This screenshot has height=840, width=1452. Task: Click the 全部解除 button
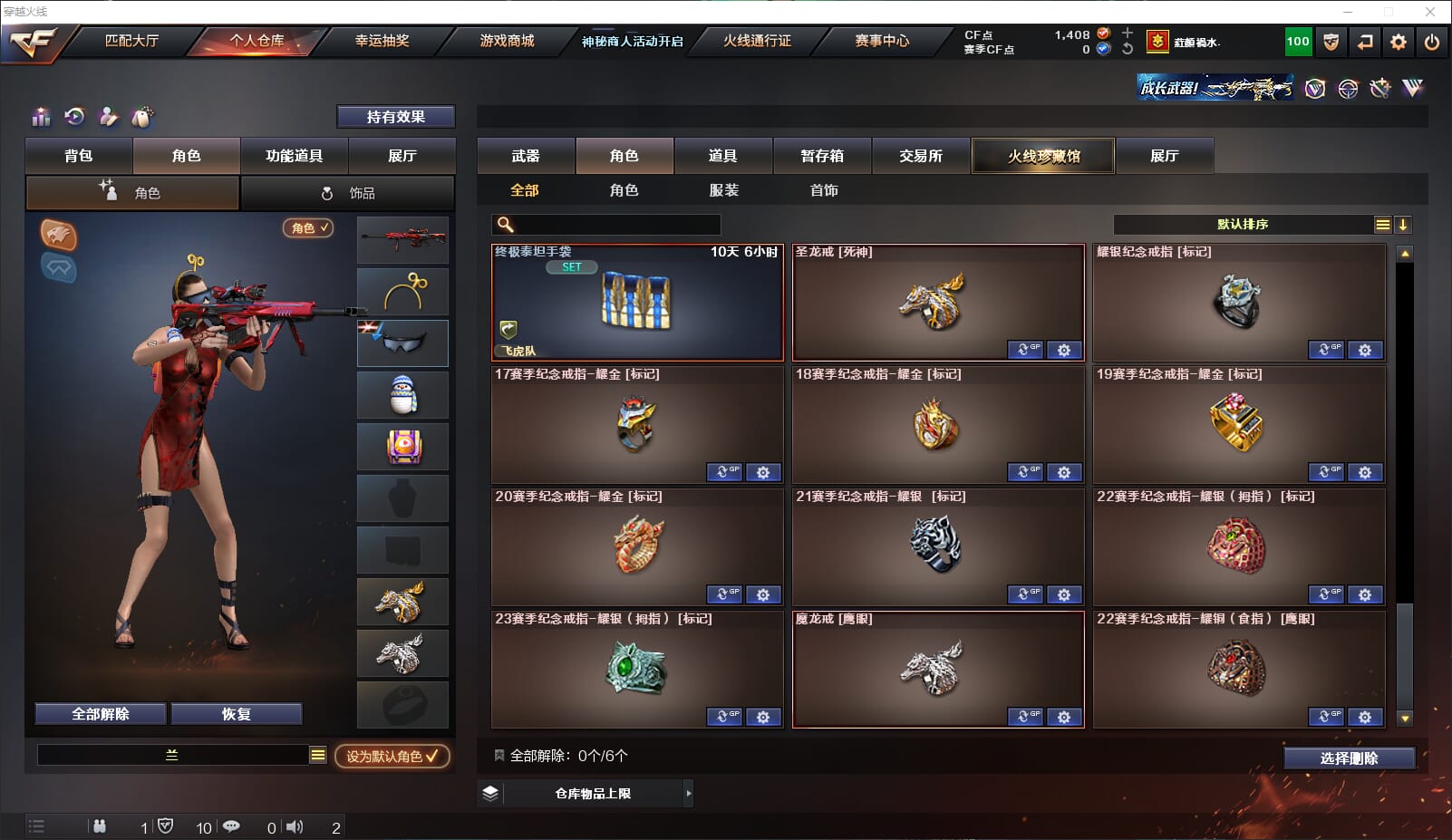point(101,714)
